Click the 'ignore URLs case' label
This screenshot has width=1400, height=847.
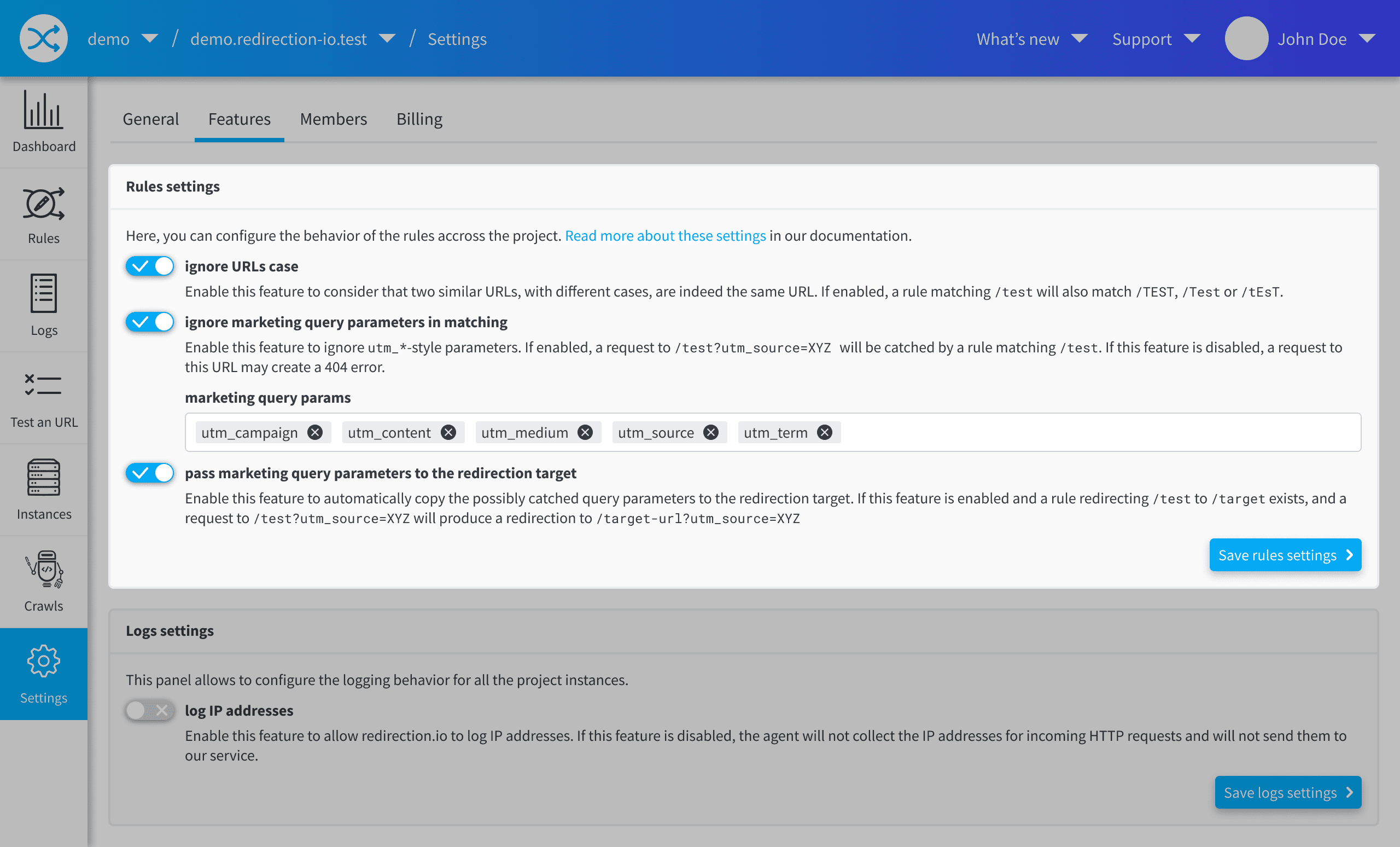242,266
